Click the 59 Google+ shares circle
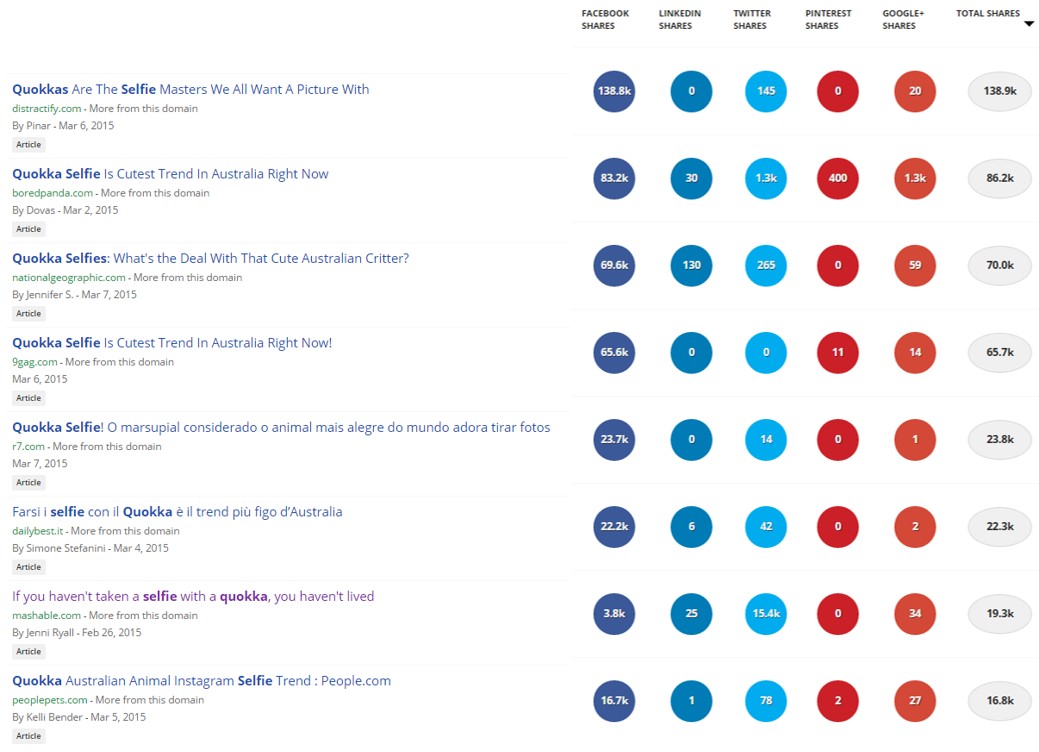The height and width of the screenshot is (752, 1039). 915,265
